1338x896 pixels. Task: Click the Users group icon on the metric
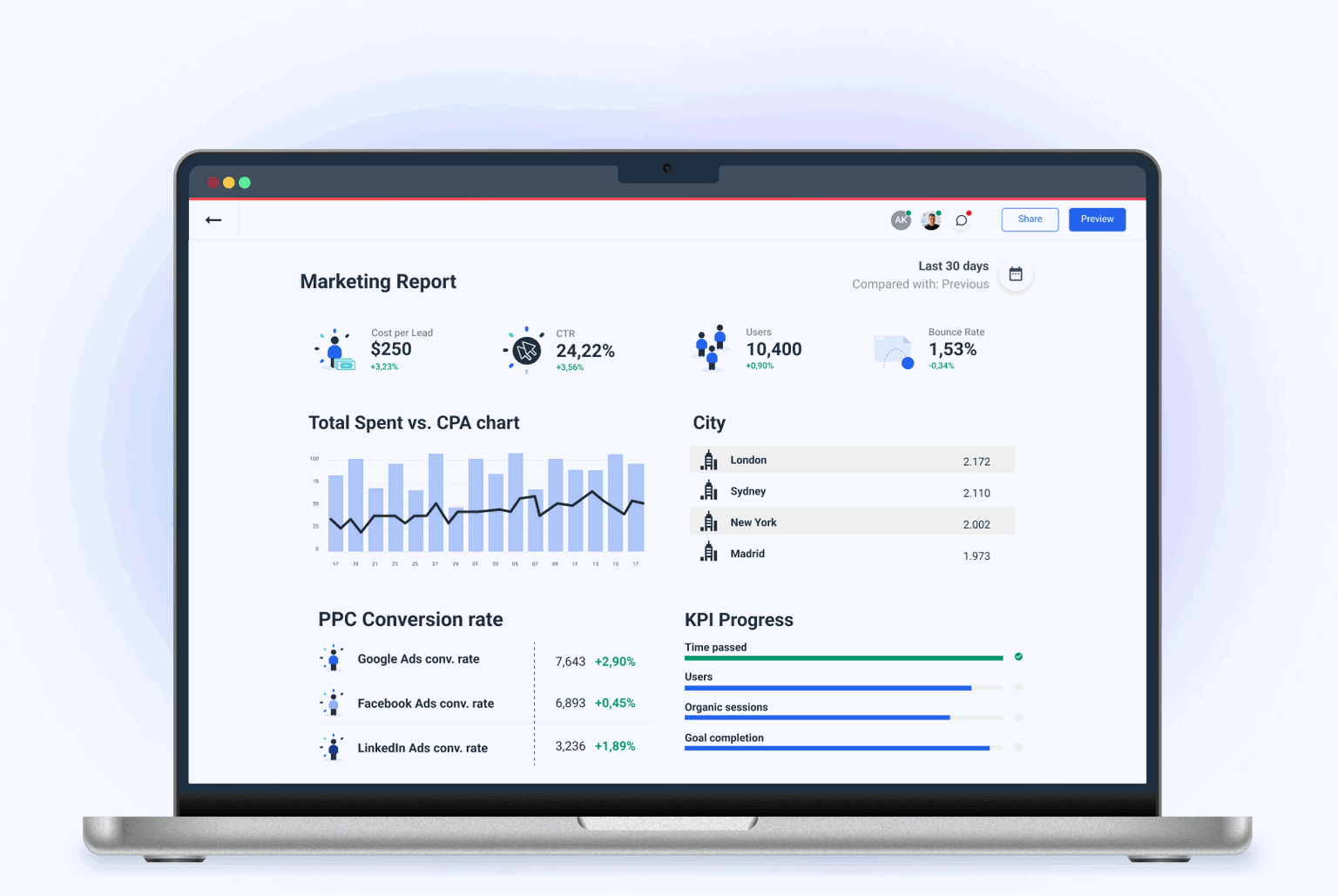pos(712,348)
